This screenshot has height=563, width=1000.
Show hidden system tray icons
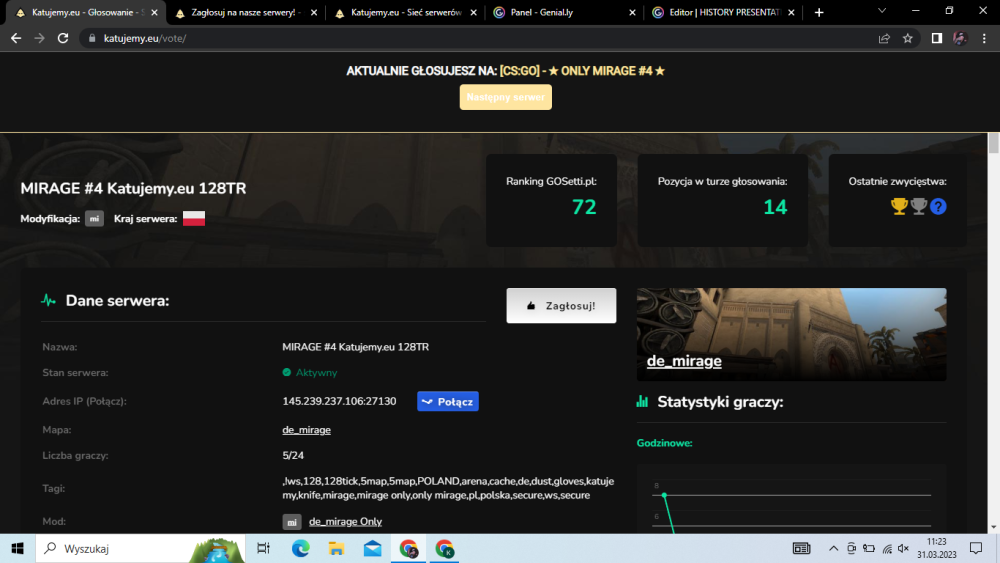pos(834,548)
